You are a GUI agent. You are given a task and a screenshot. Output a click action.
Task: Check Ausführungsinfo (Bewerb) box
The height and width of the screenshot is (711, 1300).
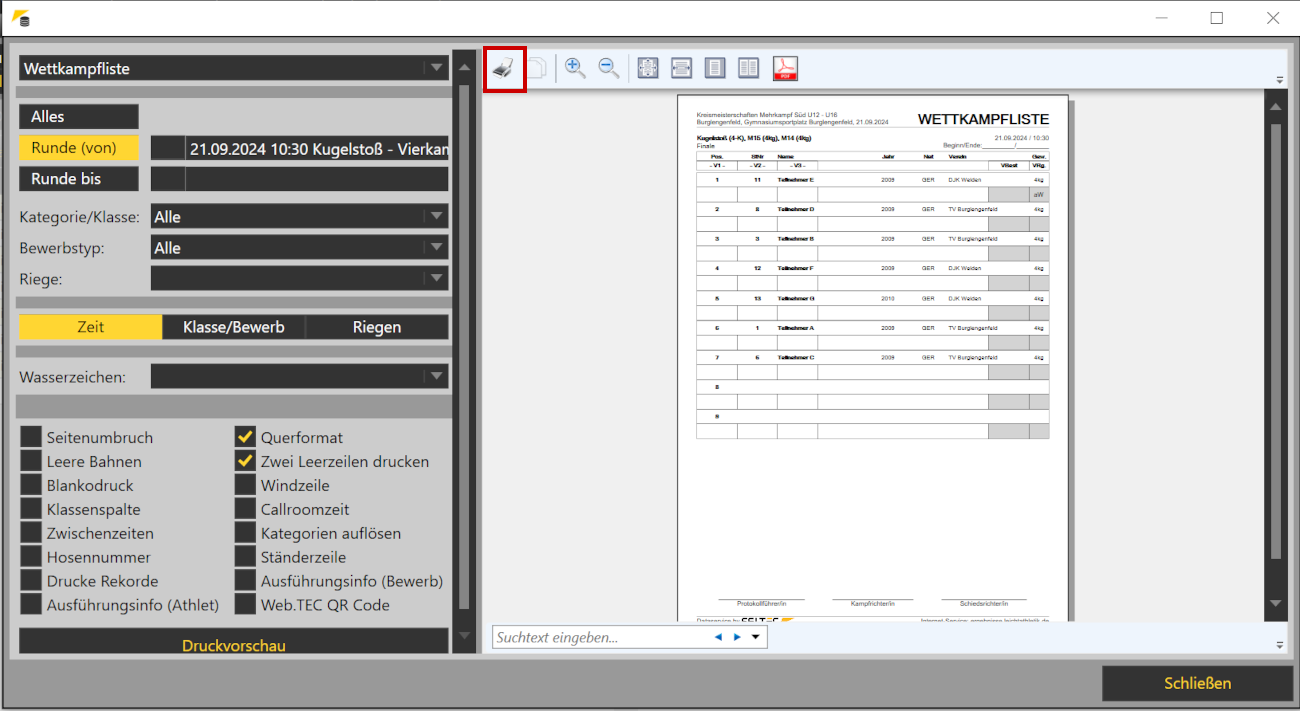(x=245, y=581)
